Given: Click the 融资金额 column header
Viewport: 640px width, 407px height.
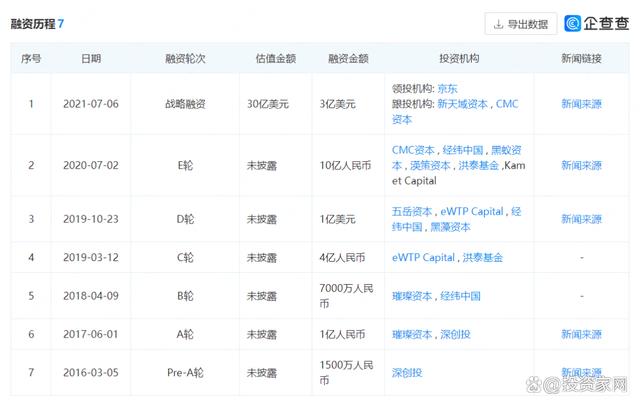Looking at the screenshot, I should (348, 59).
